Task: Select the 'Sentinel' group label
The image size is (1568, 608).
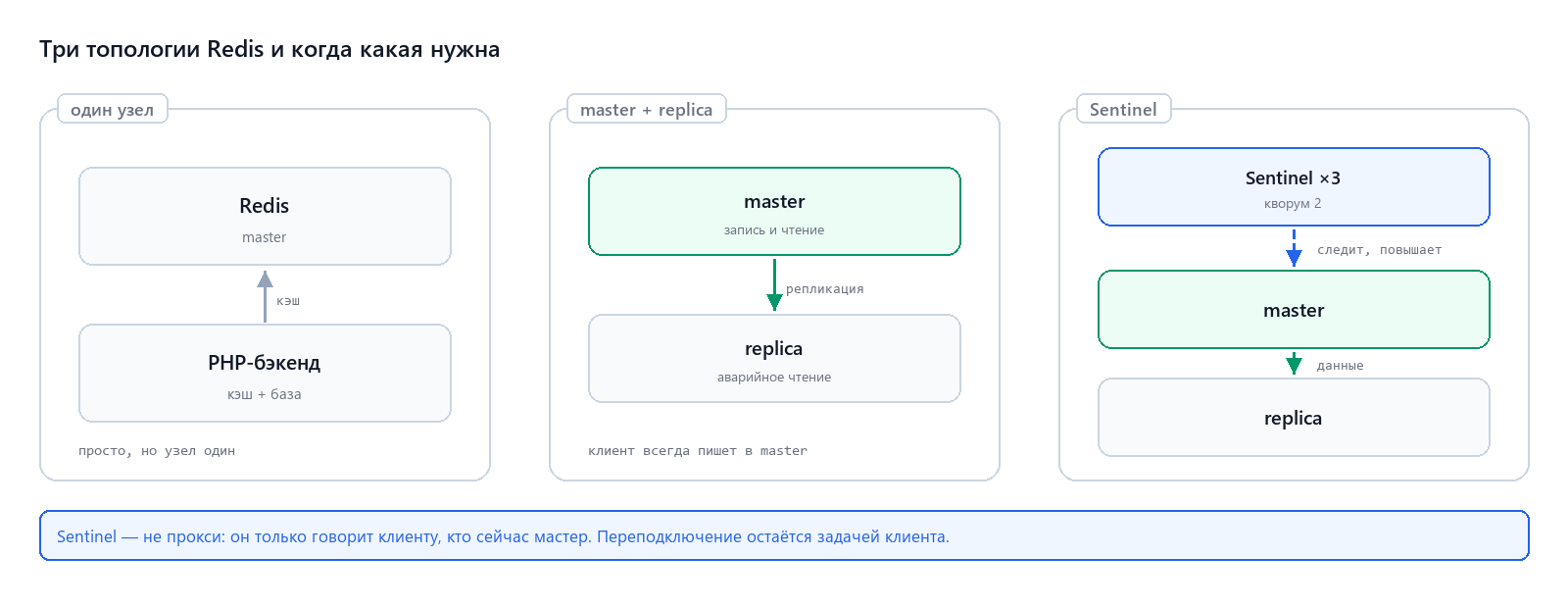Action: click(1124, 109)
